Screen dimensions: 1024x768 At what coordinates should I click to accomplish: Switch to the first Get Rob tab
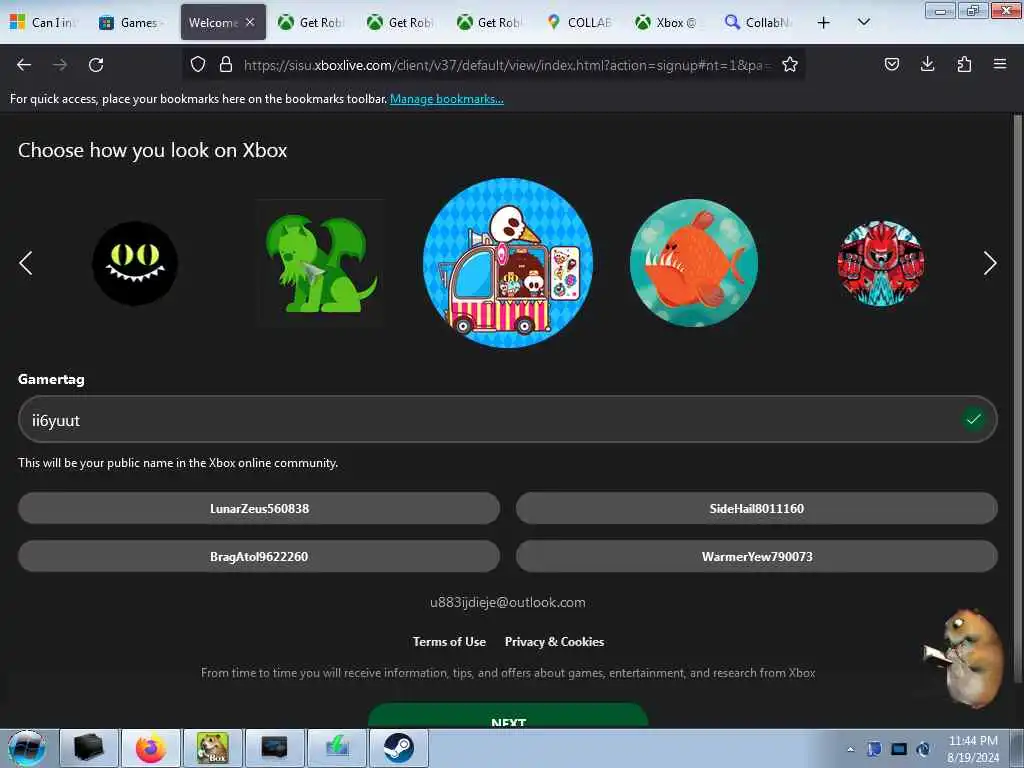[x=312, y=22]
